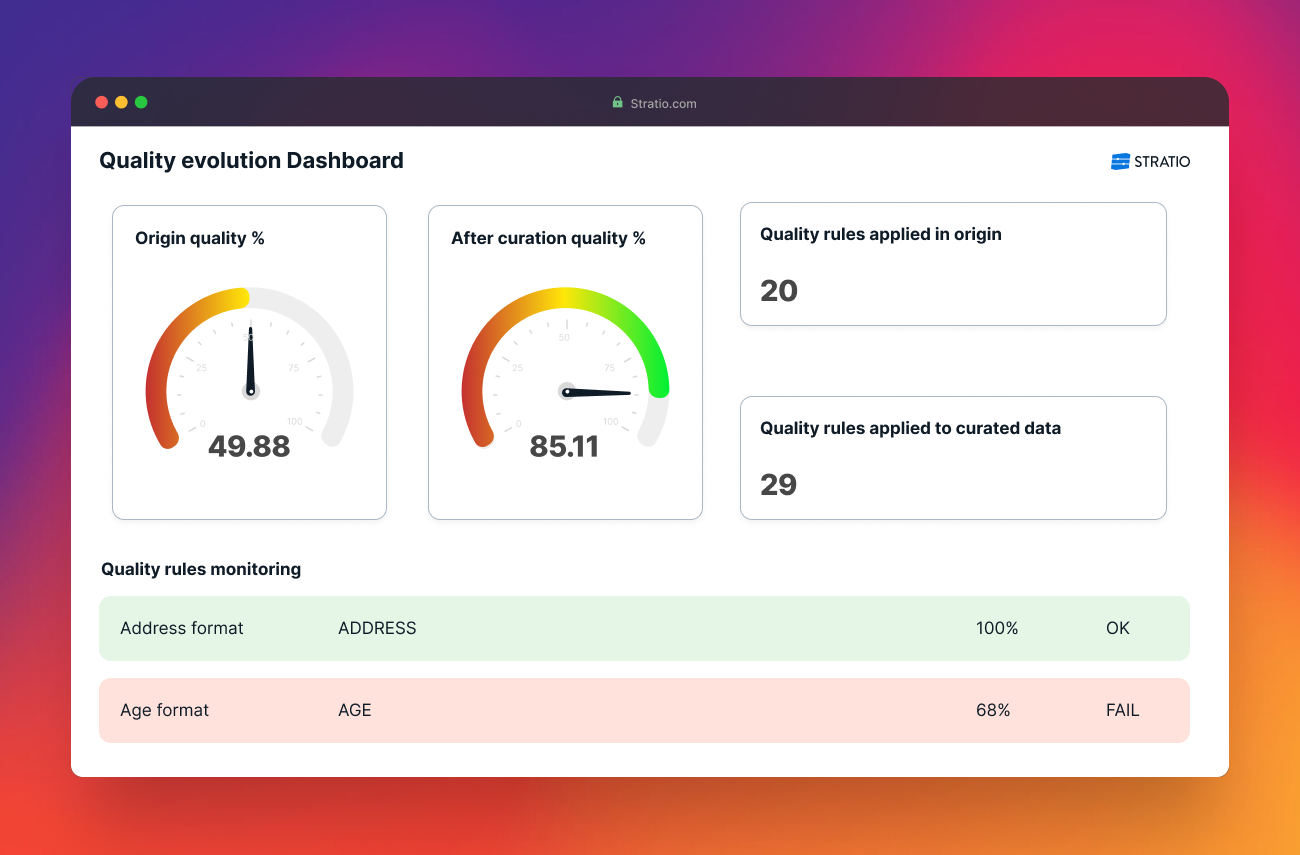
Task: Click the 68% score in Age row
Action: [x=992, y=710]
